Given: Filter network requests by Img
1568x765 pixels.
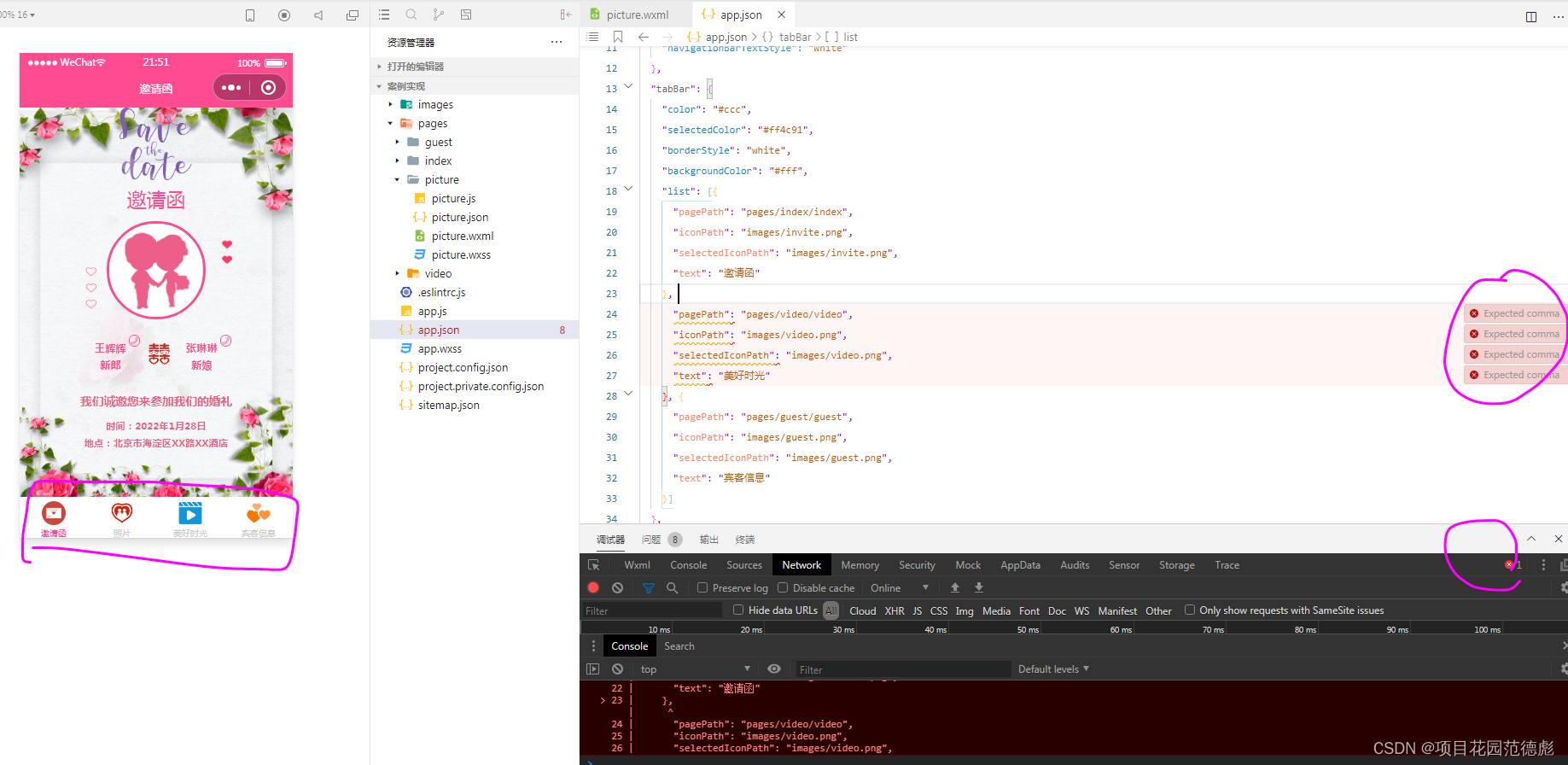Looking at the screenshot, I should click(x=965, y=610).
